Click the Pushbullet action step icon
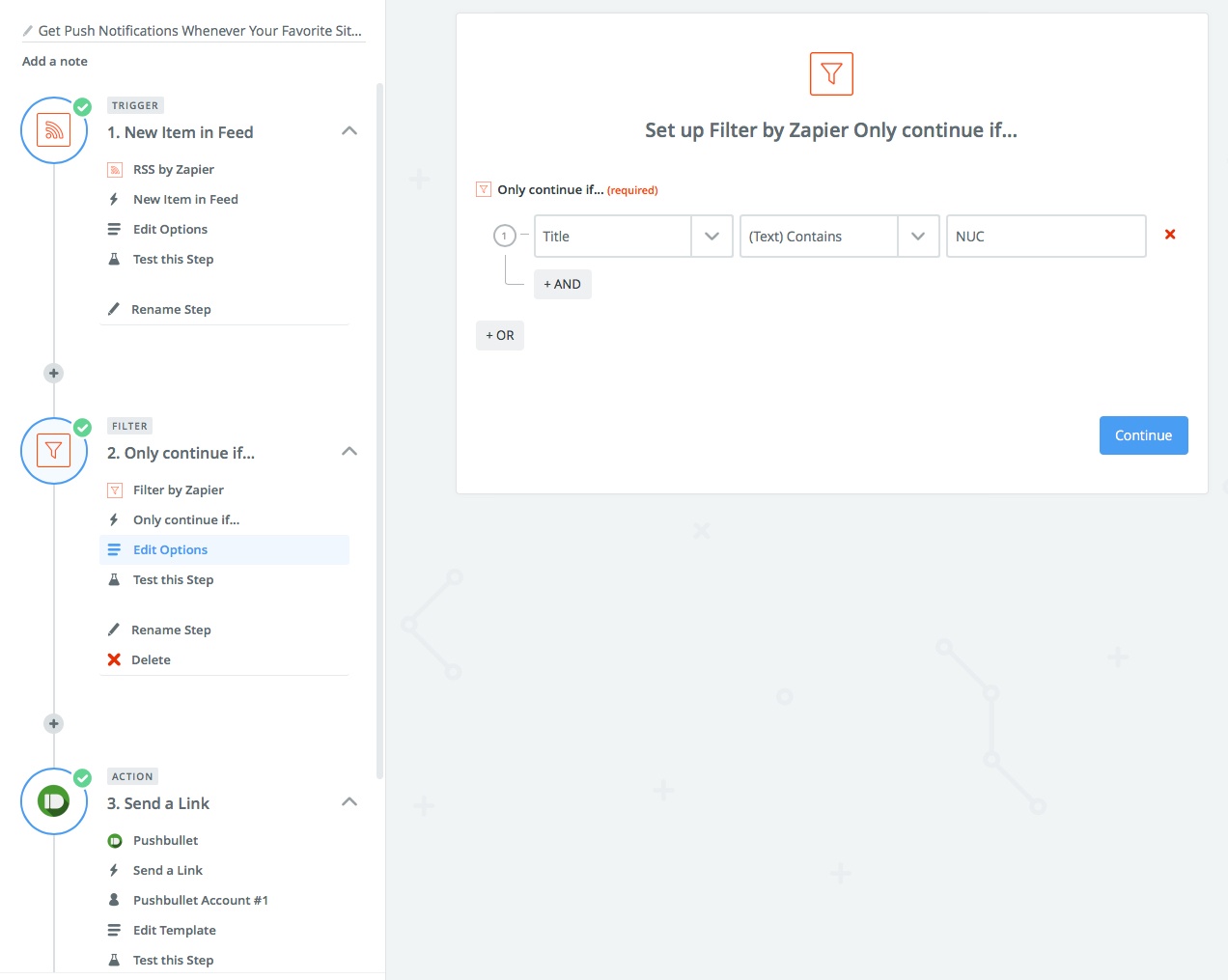1228x980 pixels. pyautogui.click(x=54, y=801)
